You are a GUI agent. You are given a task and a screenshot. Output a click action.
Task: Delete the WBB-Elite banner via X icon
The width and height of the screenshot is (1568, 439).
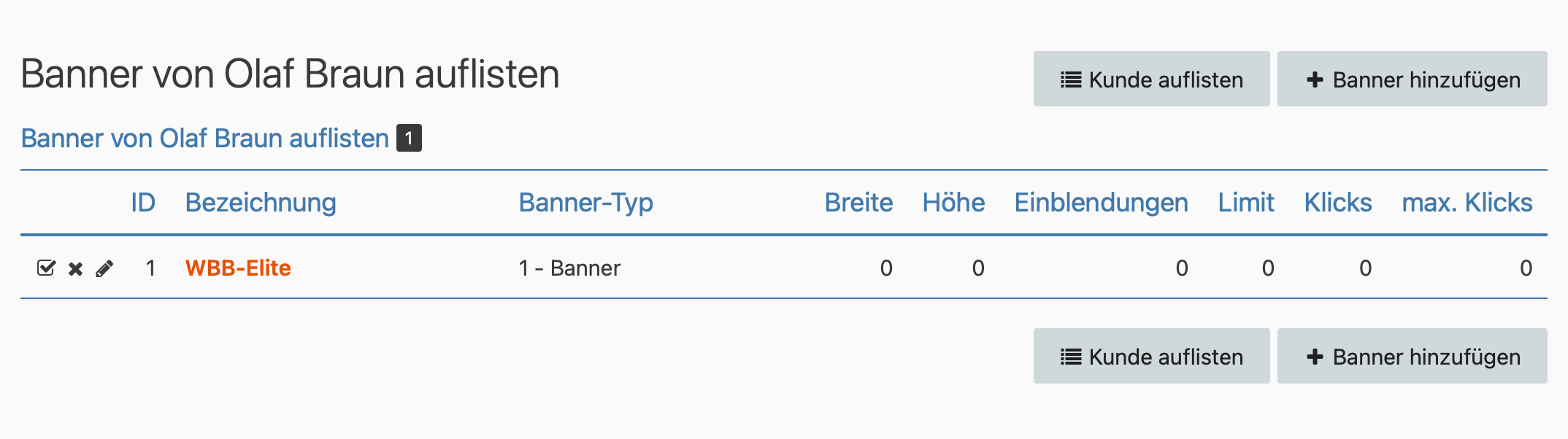75,269
